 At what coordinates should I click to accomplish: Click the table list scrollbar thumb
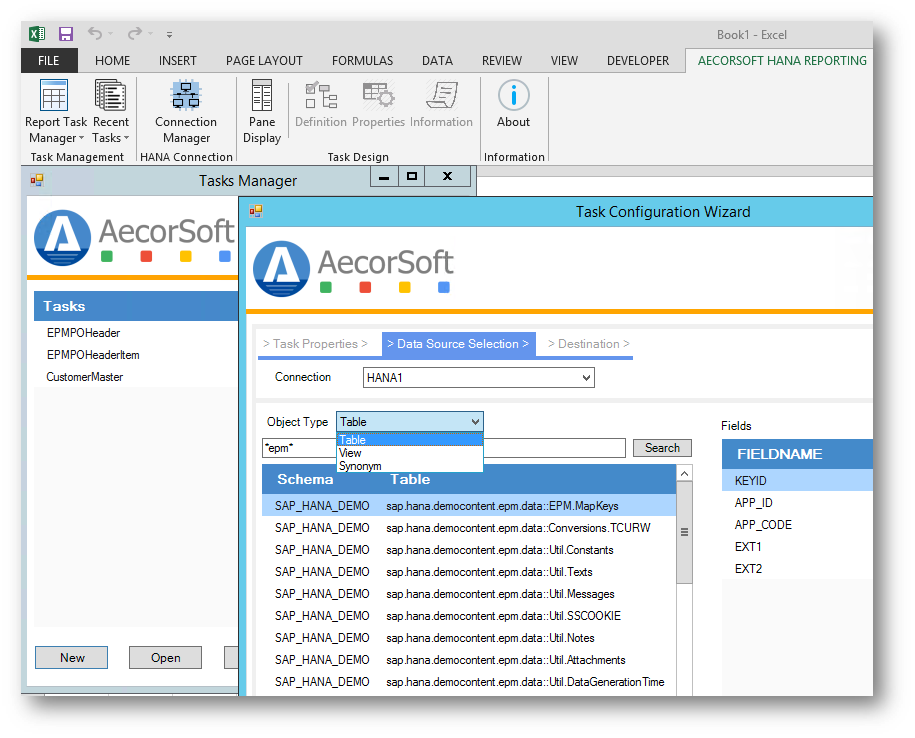pos(684,532)
